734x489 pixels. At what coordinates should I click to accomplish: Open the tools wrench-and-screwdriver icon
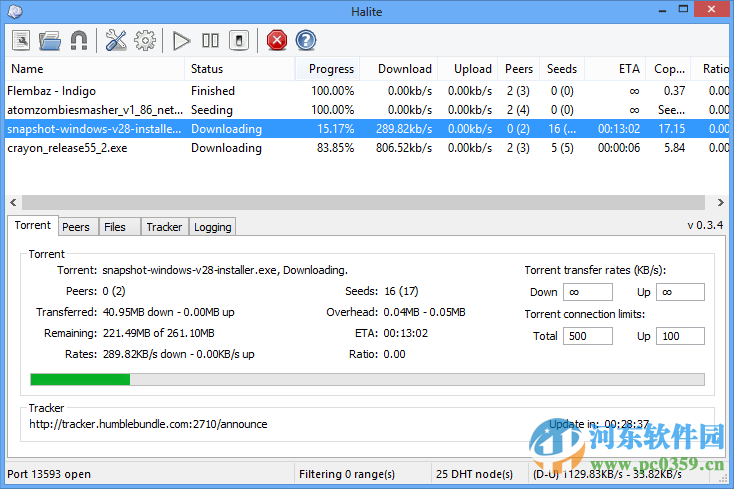[116, 41]
